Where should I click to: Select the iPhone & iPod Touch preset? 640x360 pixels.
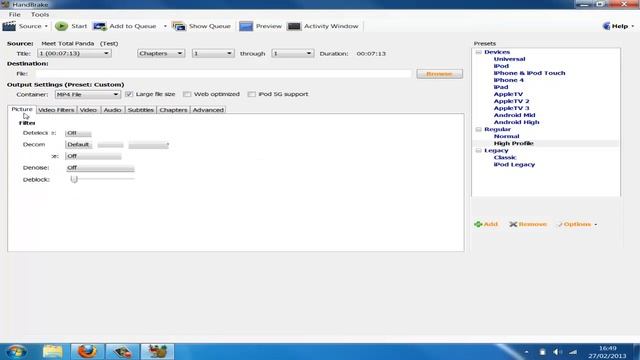(529, 73)
